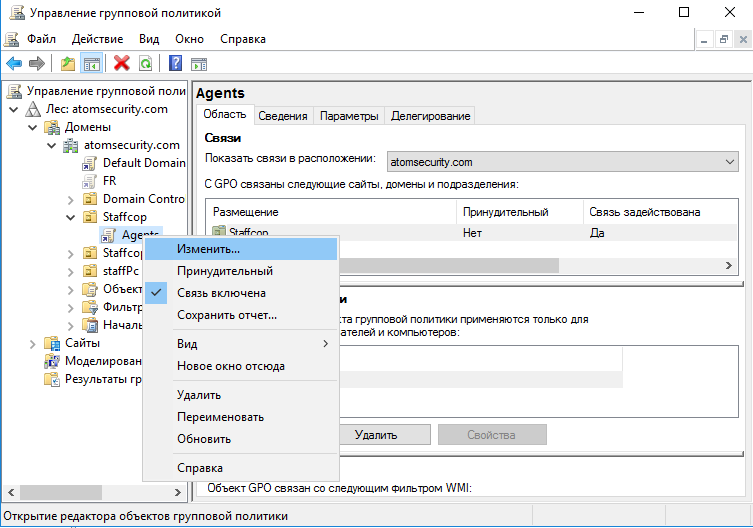Click the Up one level folder icon

68,64
